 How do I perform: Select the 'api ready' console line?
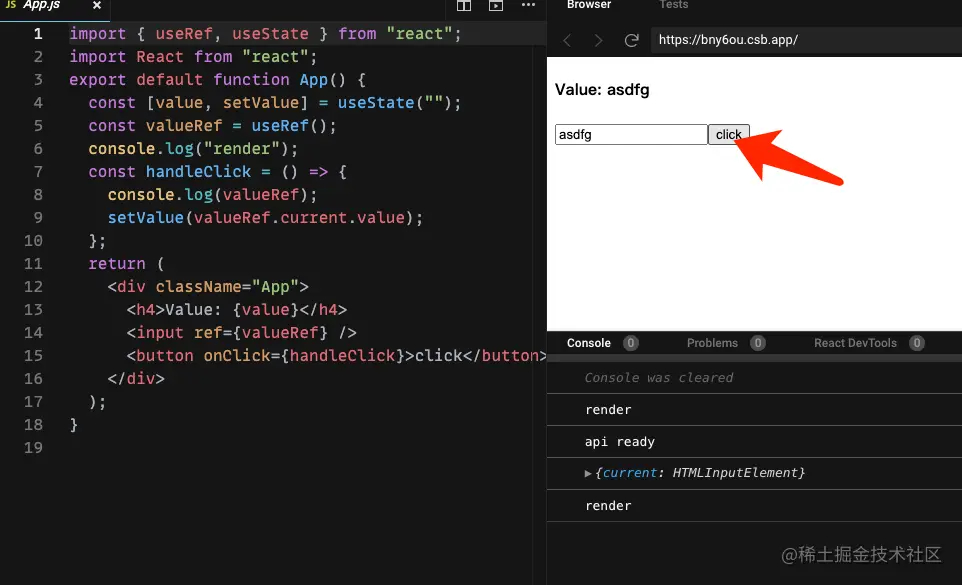[620, 442]
